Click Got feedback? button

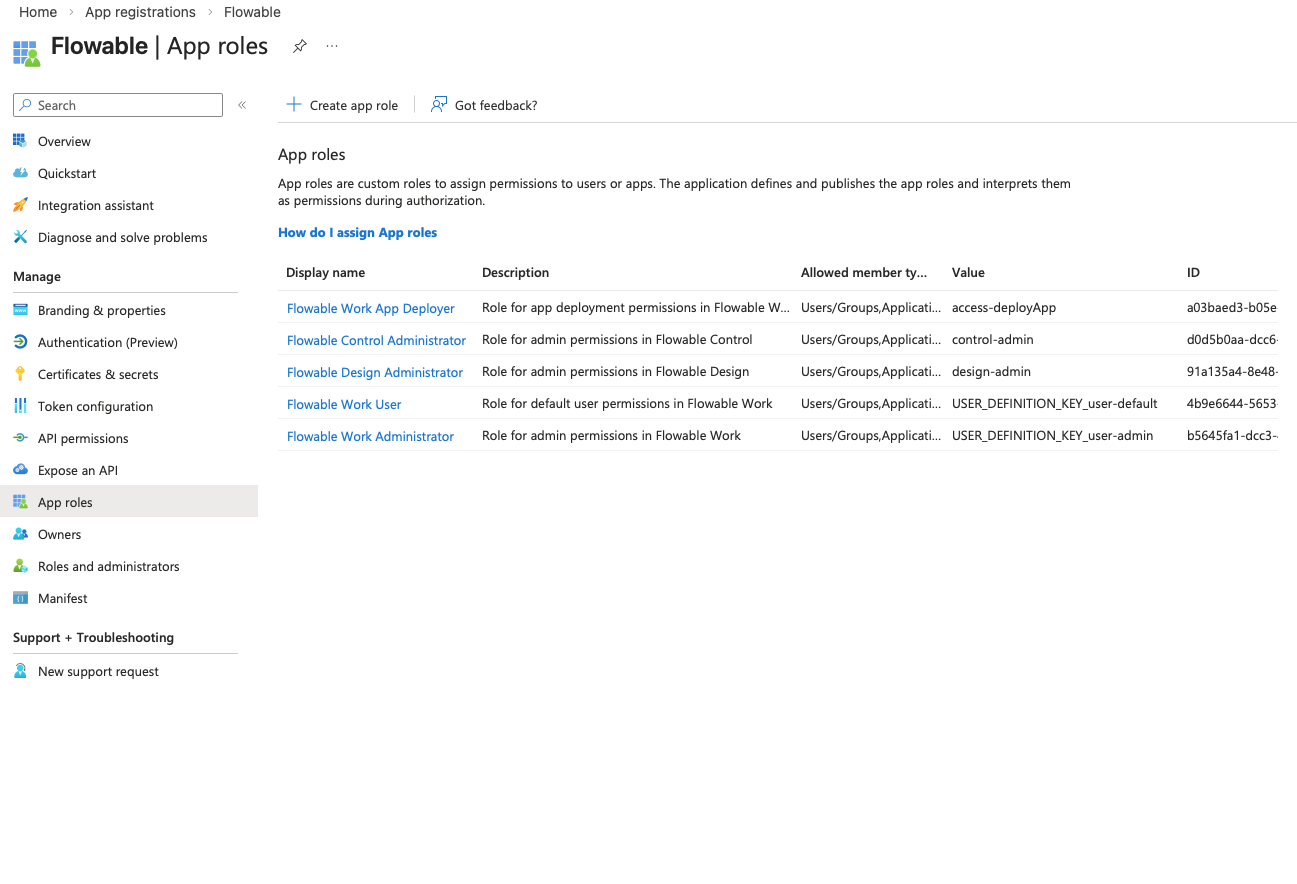click(484, 105)
